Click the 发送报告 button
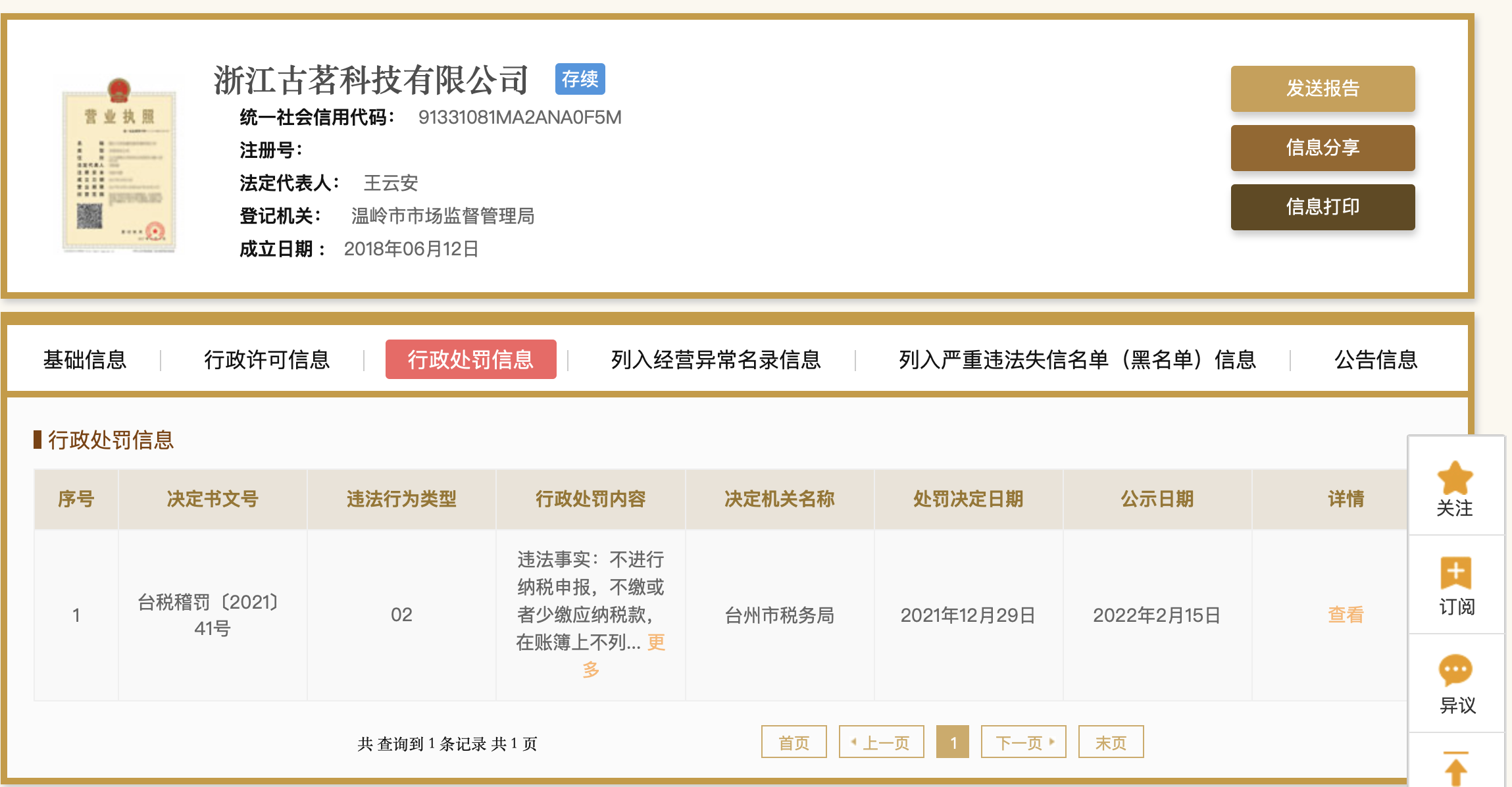Viewport: 1512px width, 787px height. (x=1323, y=88)
